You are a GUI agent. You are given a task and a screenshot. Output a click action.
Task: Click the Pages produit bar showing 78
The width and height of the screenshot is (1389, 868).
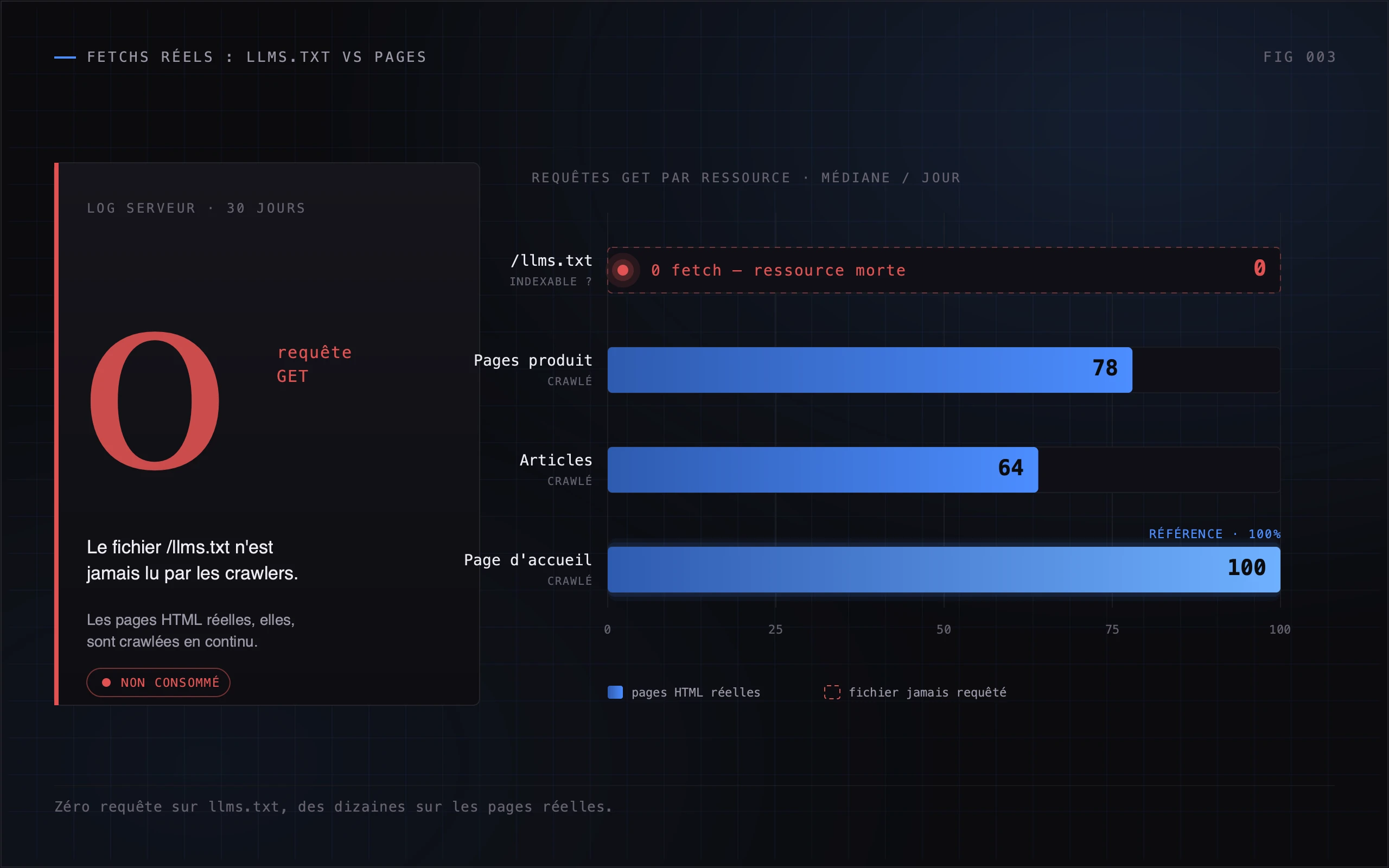click(870, 369)
